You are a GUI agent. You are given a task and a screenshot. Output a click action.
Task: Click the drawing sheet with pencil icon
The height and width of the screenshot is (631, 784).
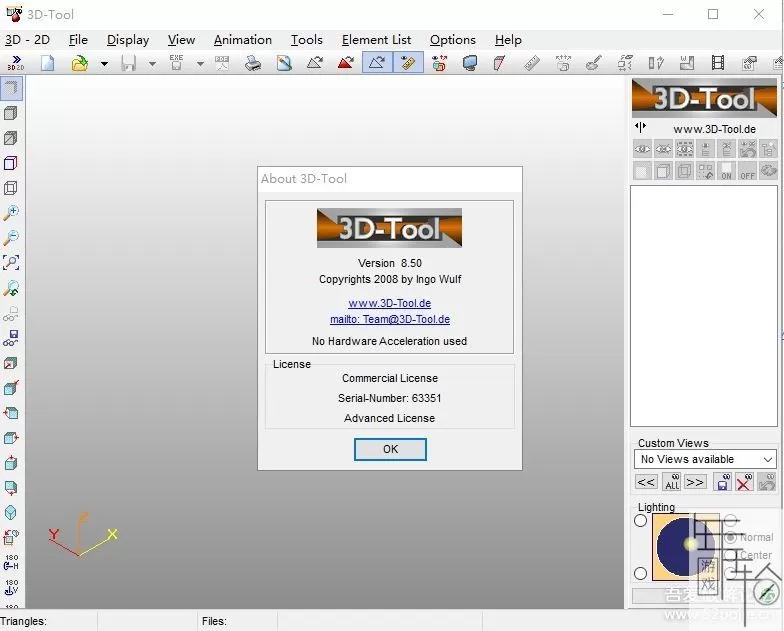click(284, 63)
